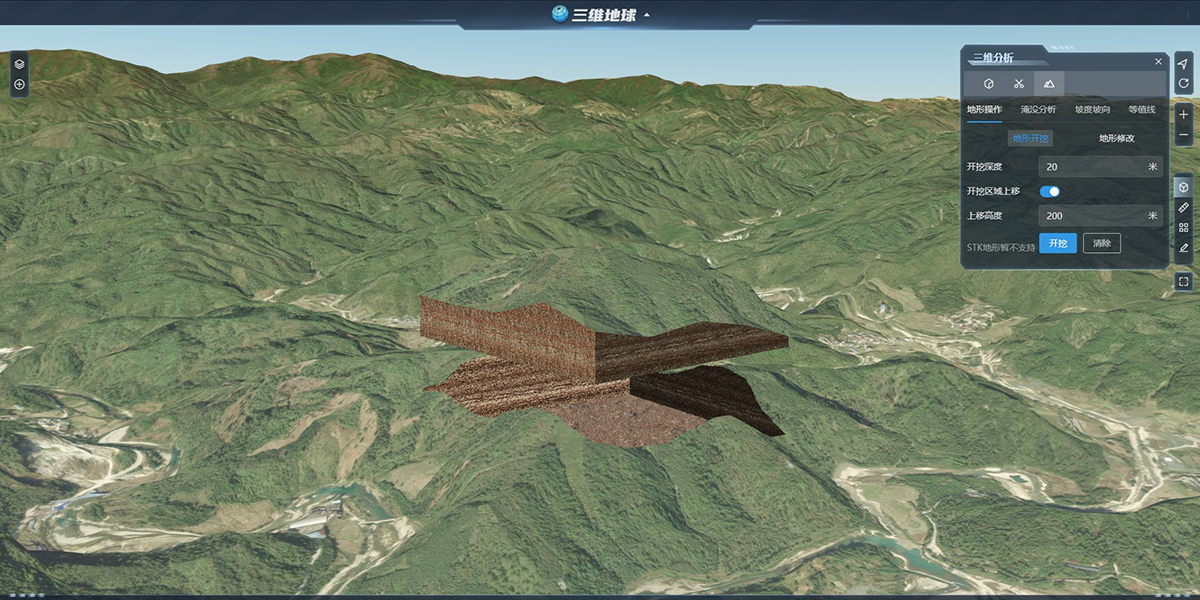Image resolution: width=1200 pixels, height=600 pixels.
Task: Select the 3D model analysis cube icon
Action: [x=988, y=84]
